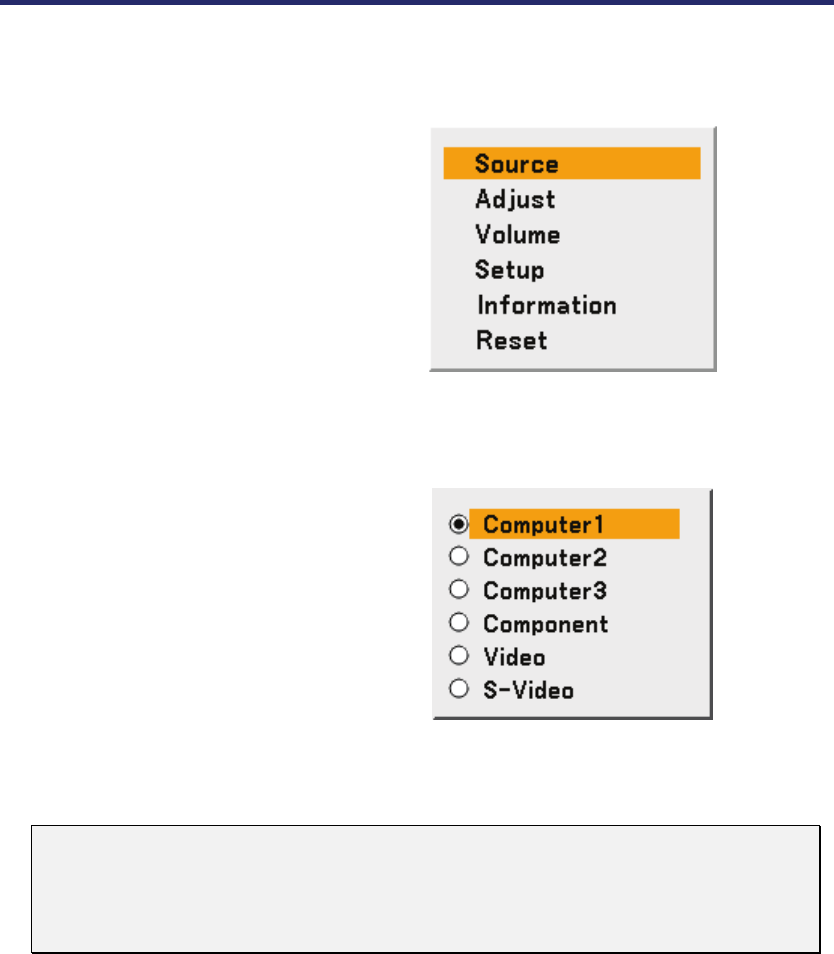Click the Component label text

tap(546, 624)
